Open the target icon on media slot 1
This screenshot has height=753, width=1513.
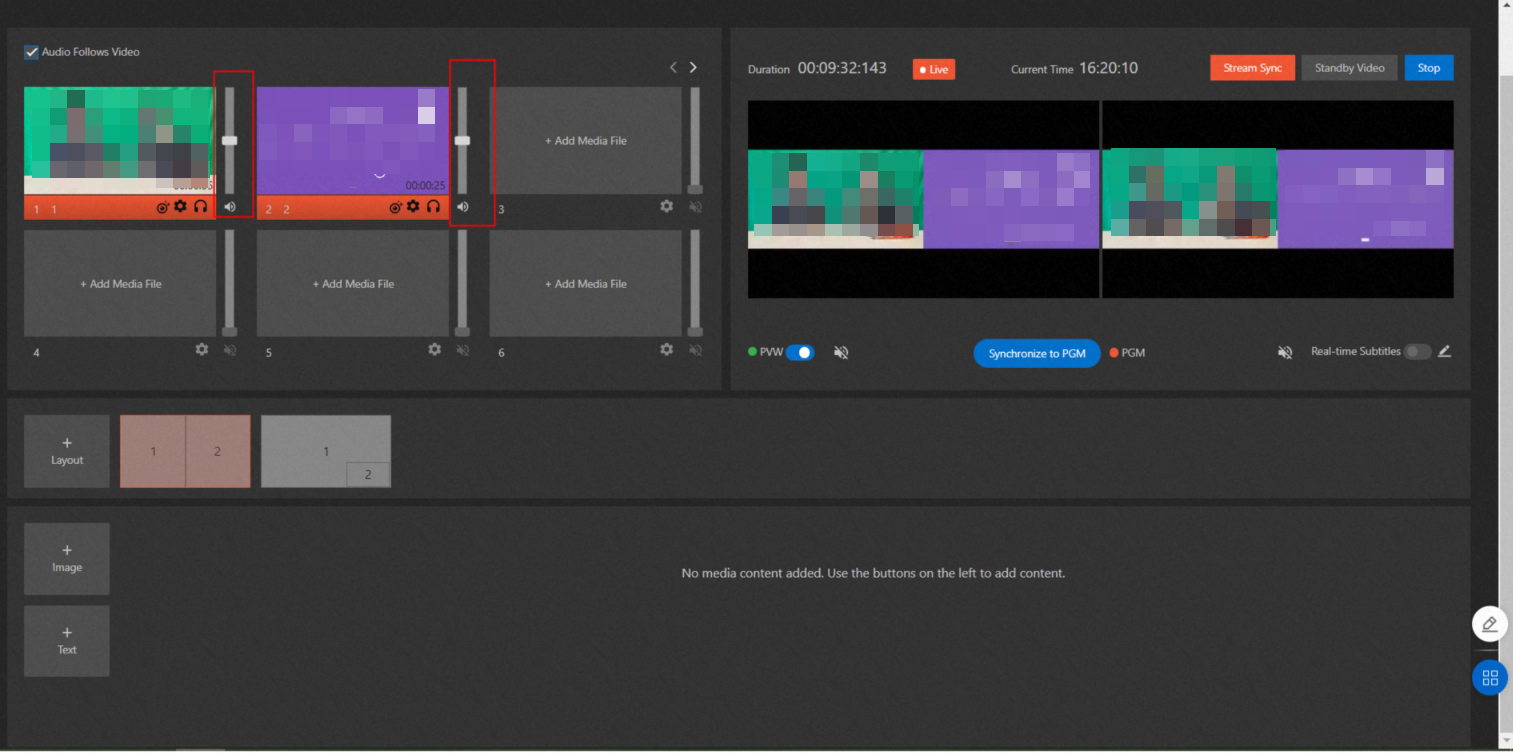pyautogui.click(x=162, y=207)
